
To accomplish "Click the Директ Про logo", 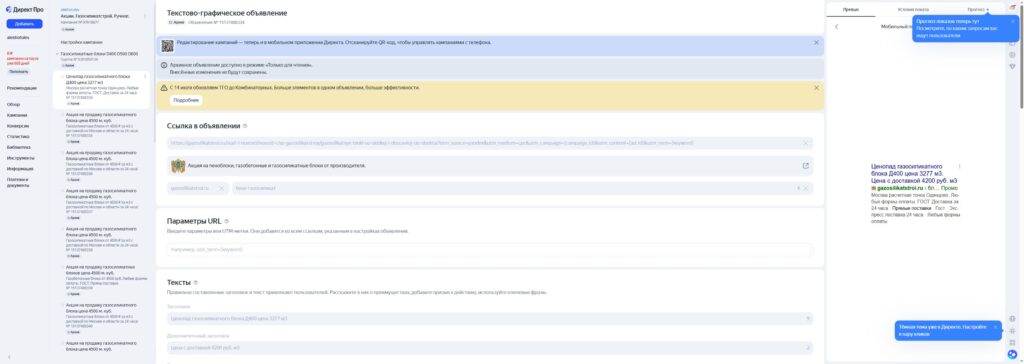I will click(x=24, y=10).
